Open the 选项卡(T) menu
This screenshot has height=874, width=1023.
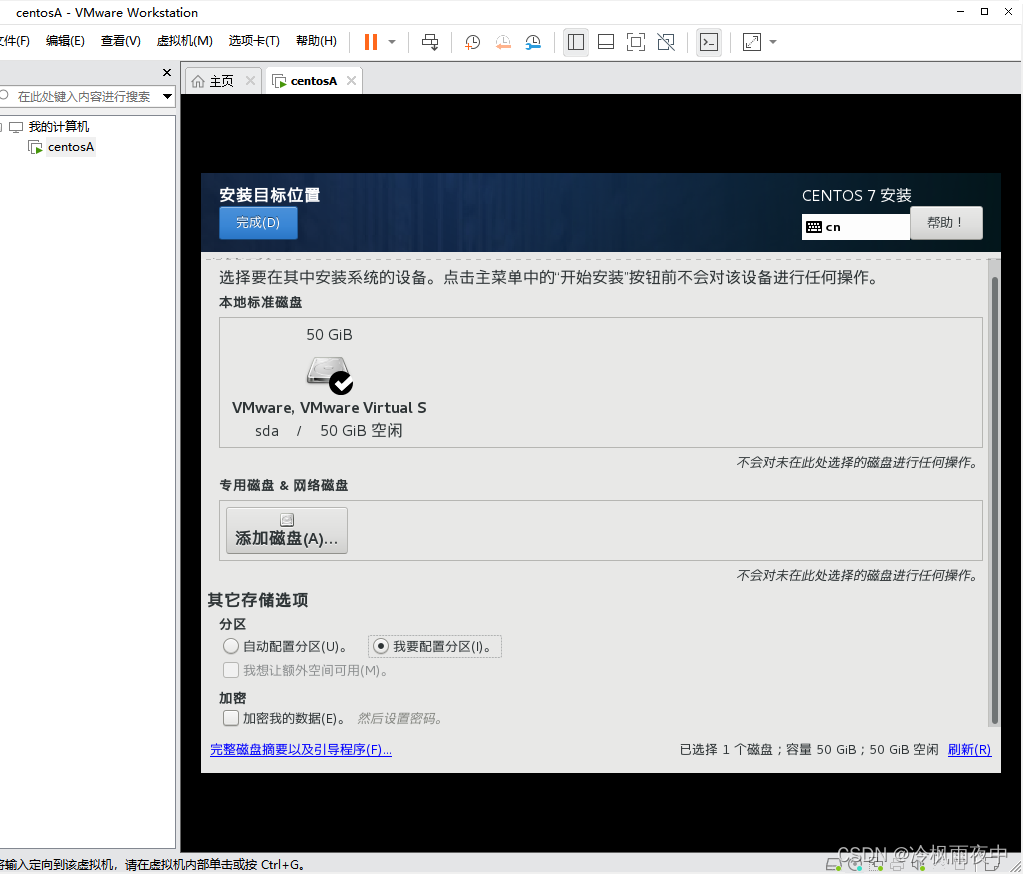point(254,41)
